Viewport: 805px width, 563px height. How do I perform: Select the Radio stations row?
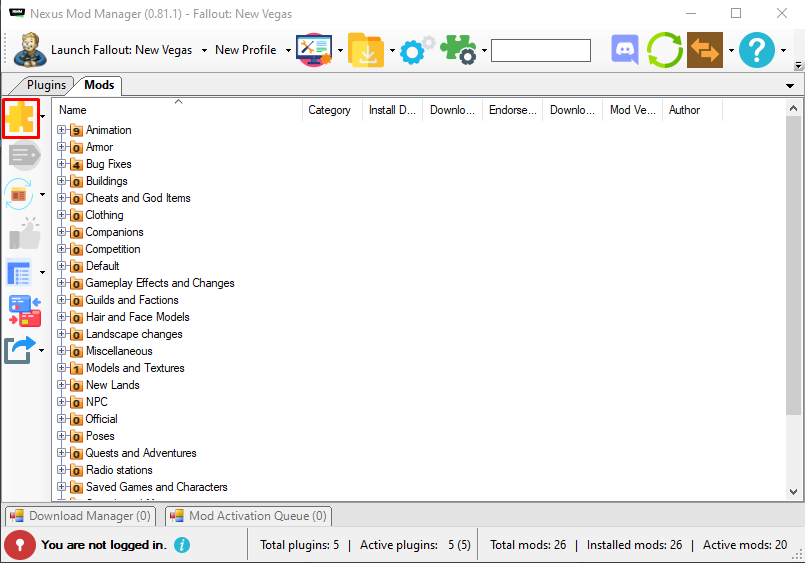click(x=119, y=470)
